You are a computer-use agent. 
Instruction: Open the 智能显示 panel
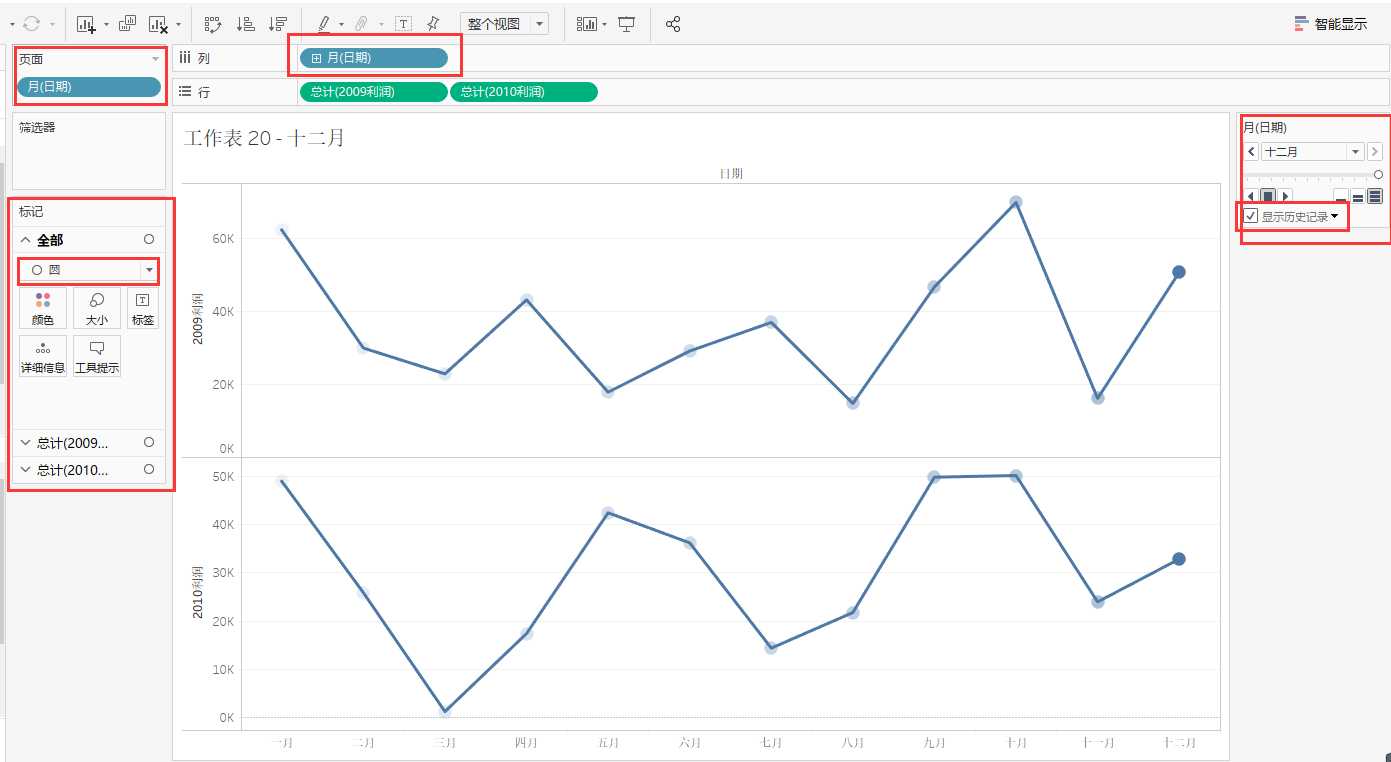point(1331,24)
